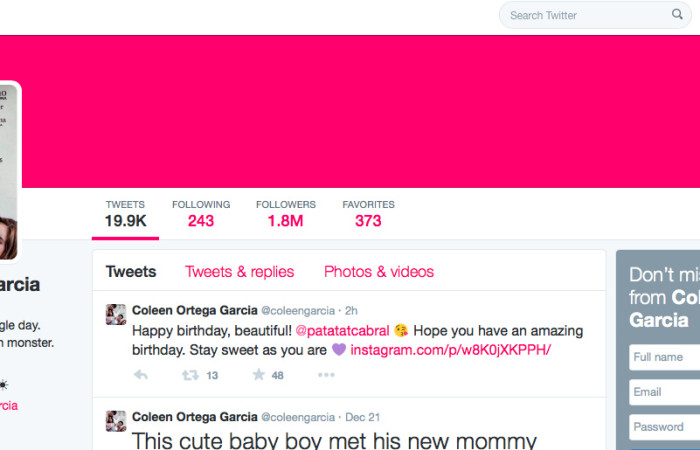
Task: View the Following list of 243
Action: 201,214
